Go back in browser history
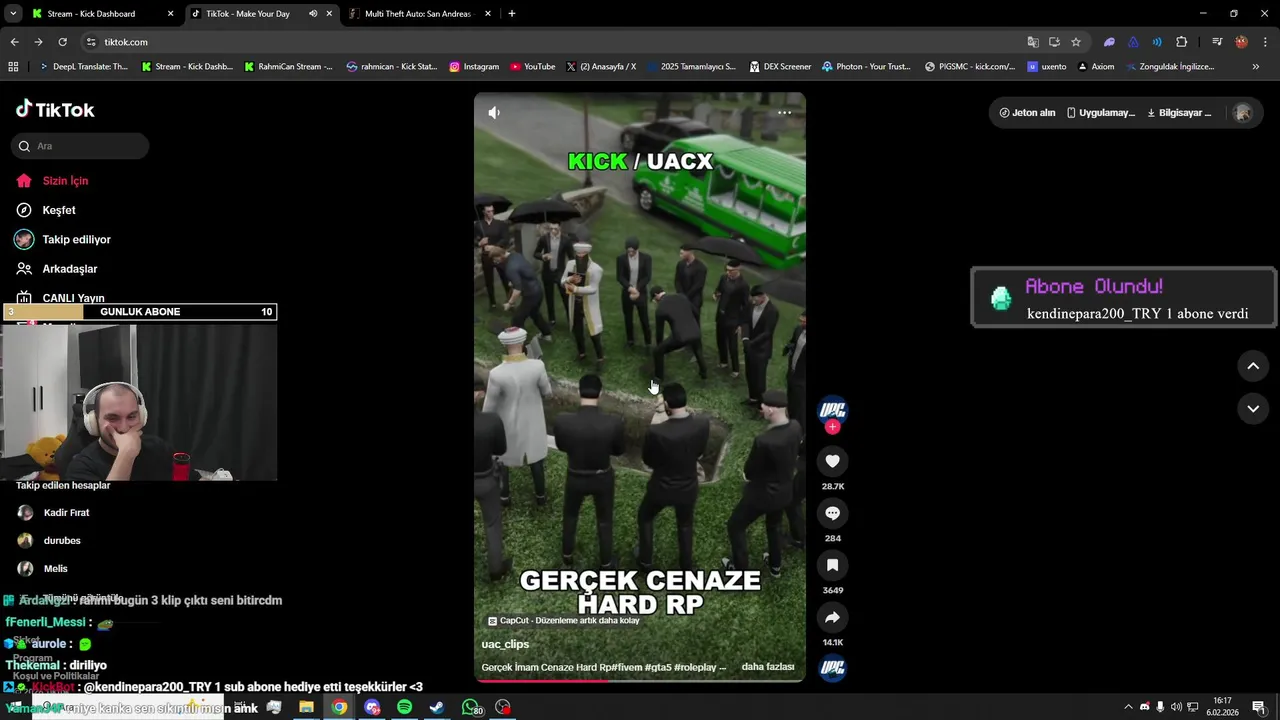Image resolution: width=1280 pixels, height=720 pixels. coord(14,42)
